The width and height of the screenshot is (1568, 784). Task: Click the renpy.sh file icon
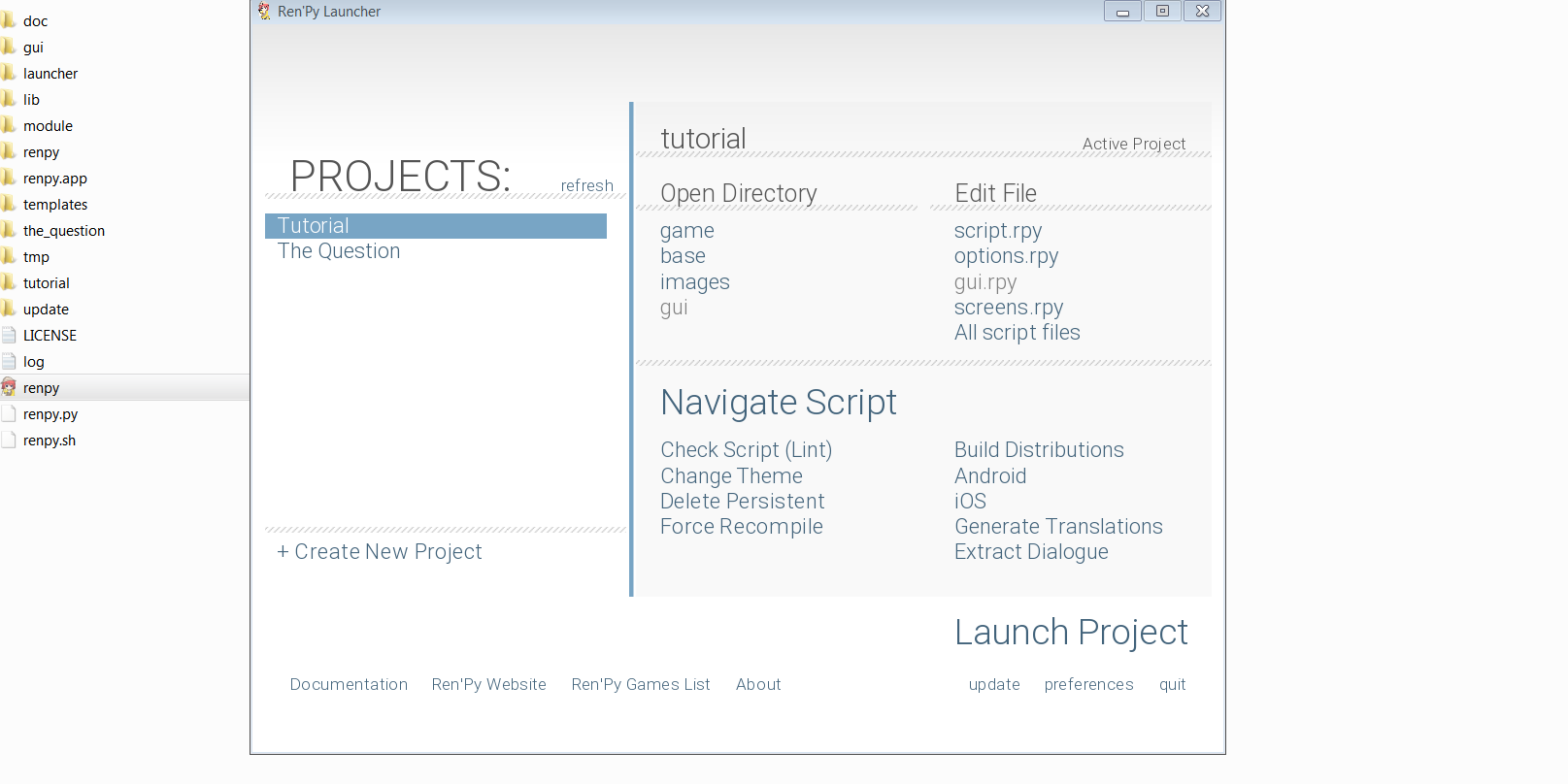(9, 440)
